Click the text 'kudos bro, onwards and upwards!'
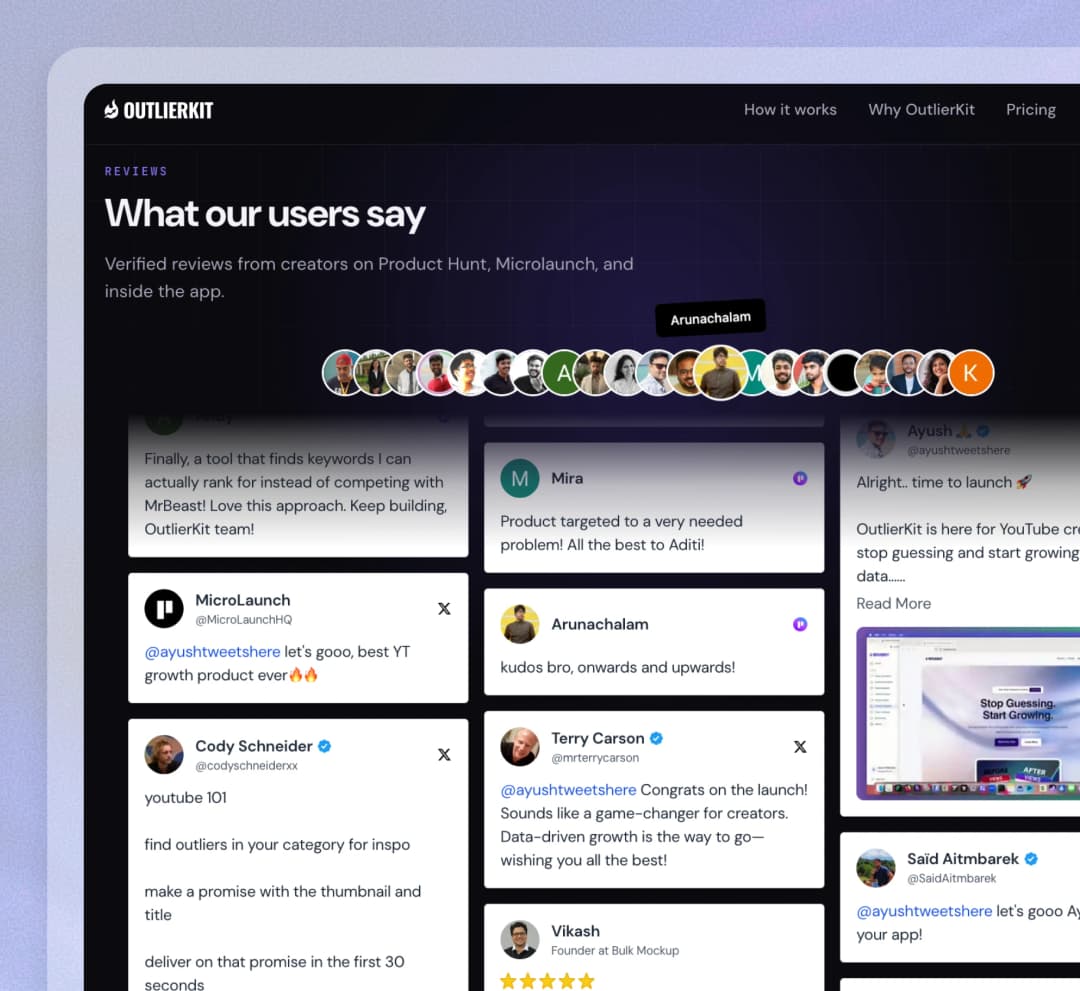This screenshot has width=1080, height=991. [x=618, y=667]
